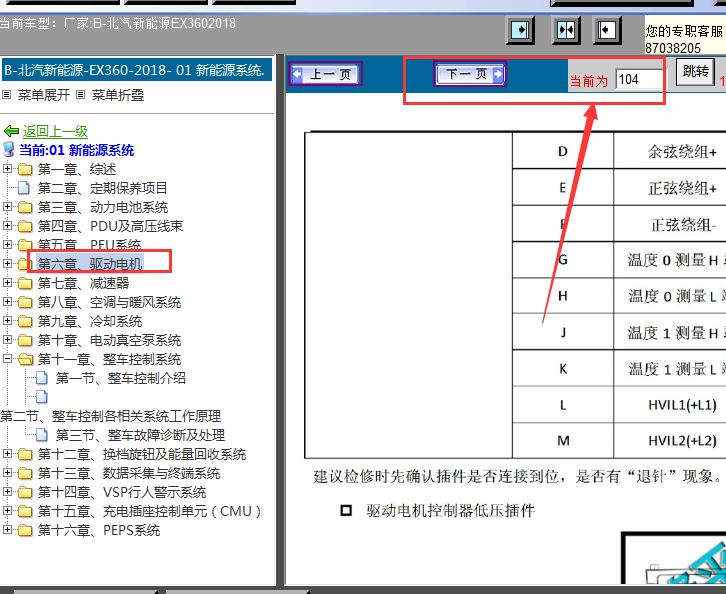726x594 pixels.
Task: Select 第十四章、VSP行人警示系统
Action: (122, 492)
